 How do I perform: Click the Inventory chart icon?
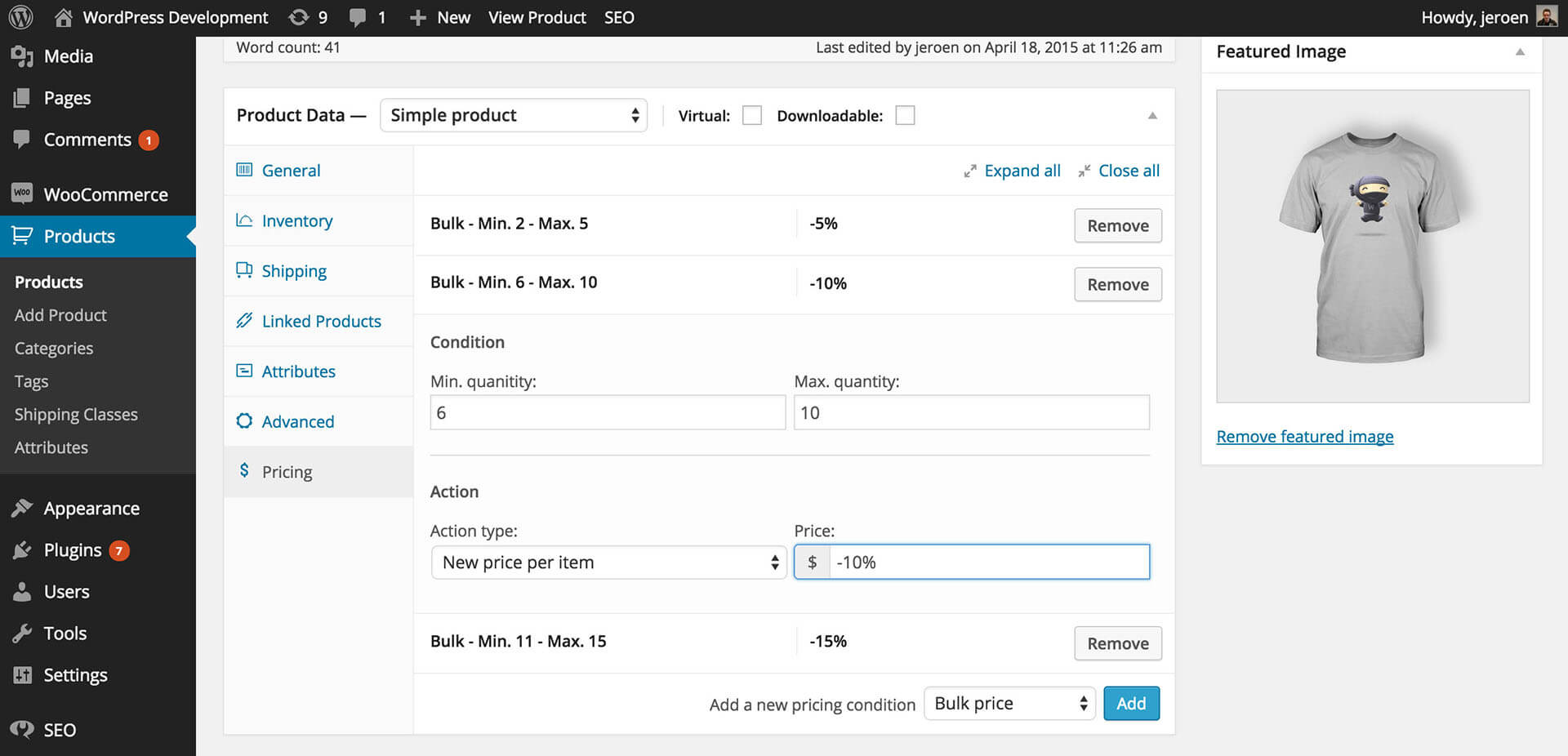tap(244, 220)
